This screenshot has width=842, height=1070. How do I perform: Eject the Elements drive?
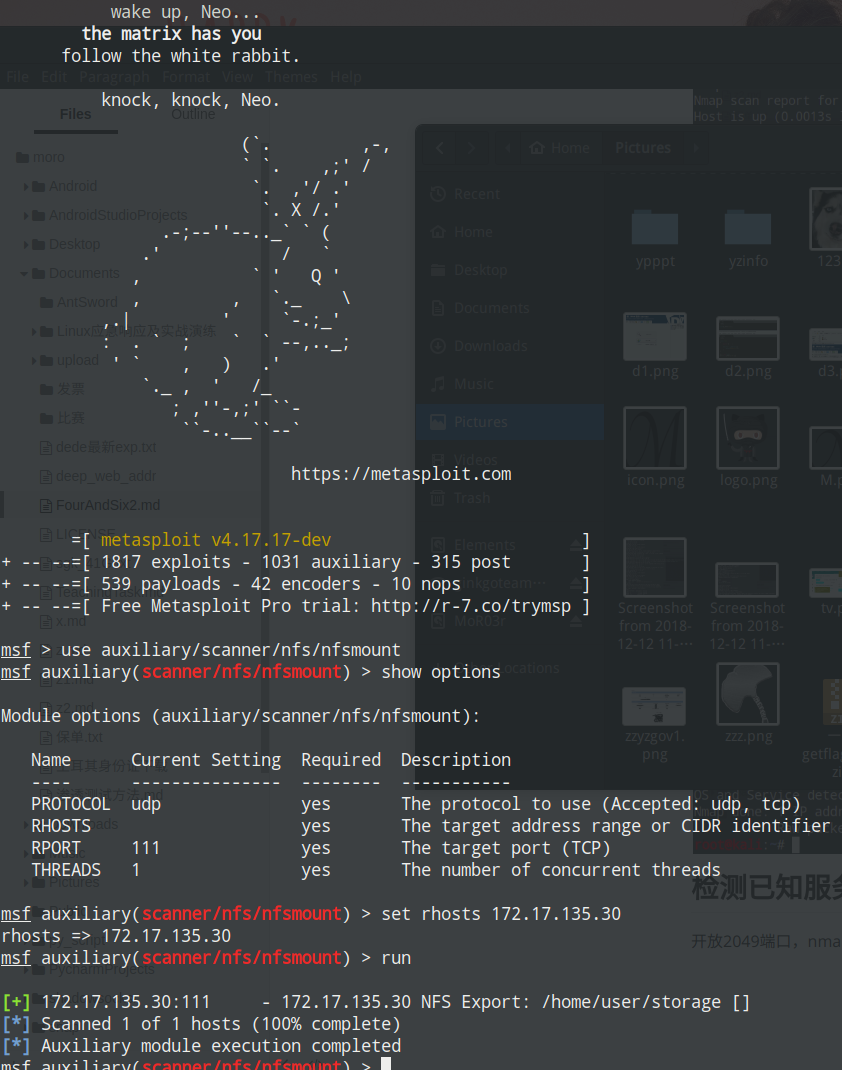click(576, 545)
